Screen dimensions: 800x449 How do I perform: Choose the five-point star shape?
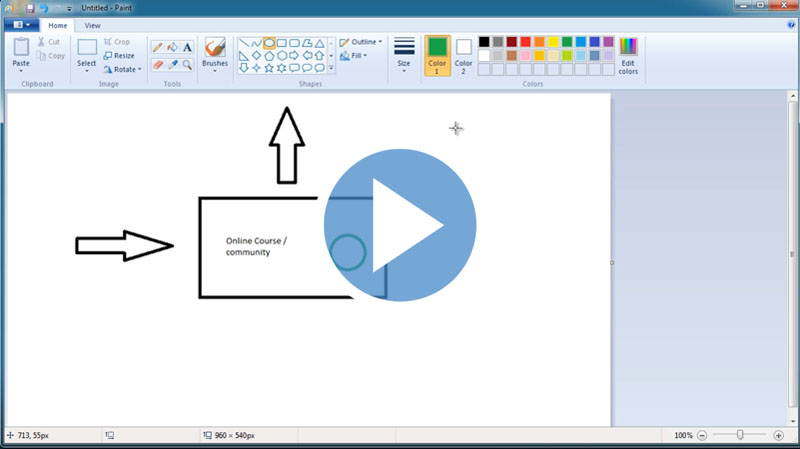pyautogui.click(x=269, y=68)
